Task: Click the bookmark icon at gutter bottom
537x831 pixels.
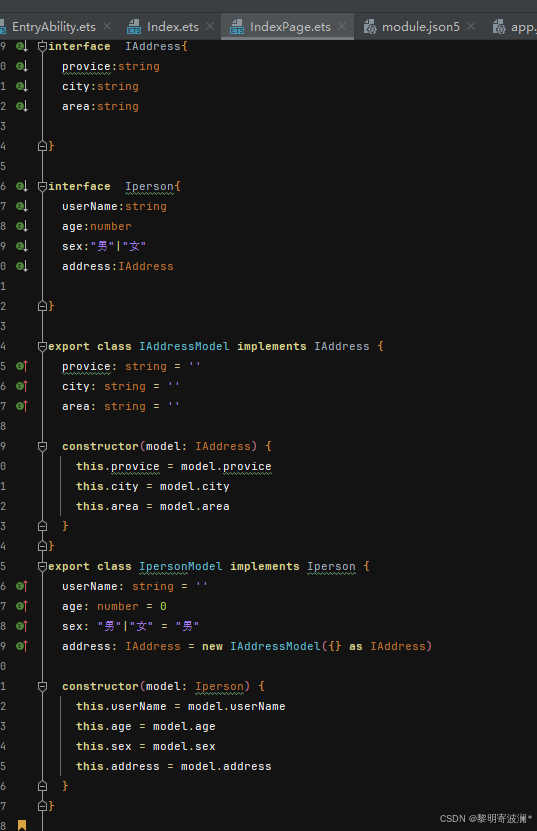Action: pyautogui.click(x=22, y=825)
